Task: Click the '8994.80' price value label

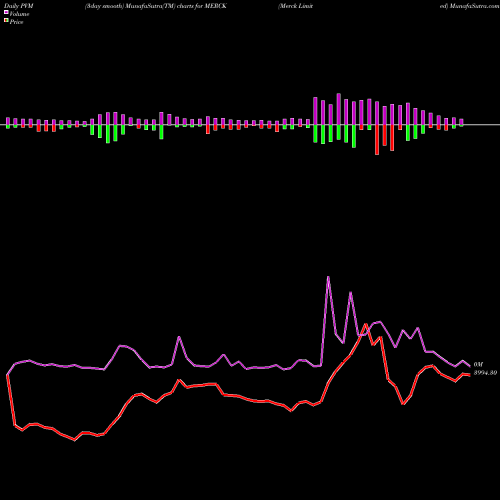Action: tap(485, 373)
